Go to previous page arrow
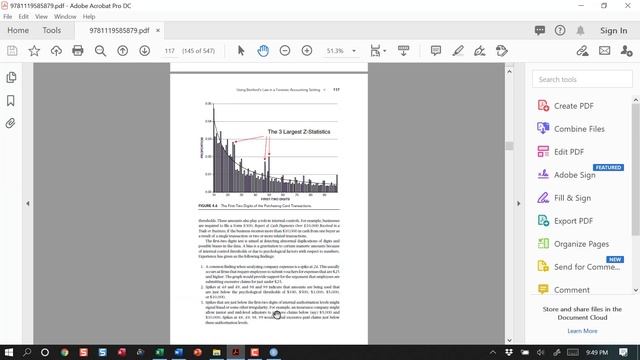The height and width of the screenshot is (360, 640). (122, 51)
